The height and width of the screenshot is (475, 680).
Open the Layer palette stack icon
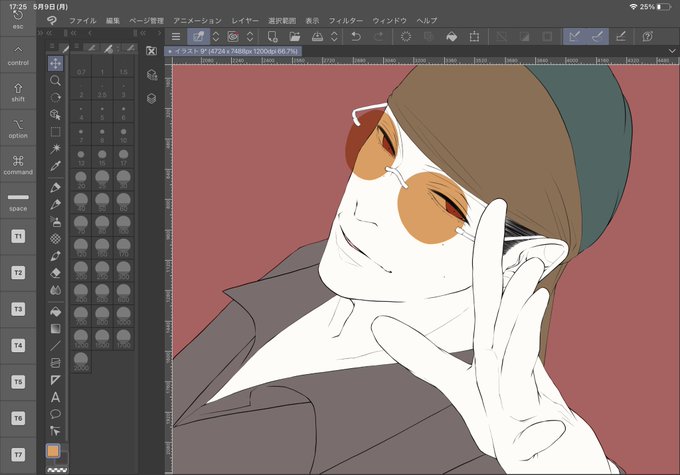tap(151, 98)
